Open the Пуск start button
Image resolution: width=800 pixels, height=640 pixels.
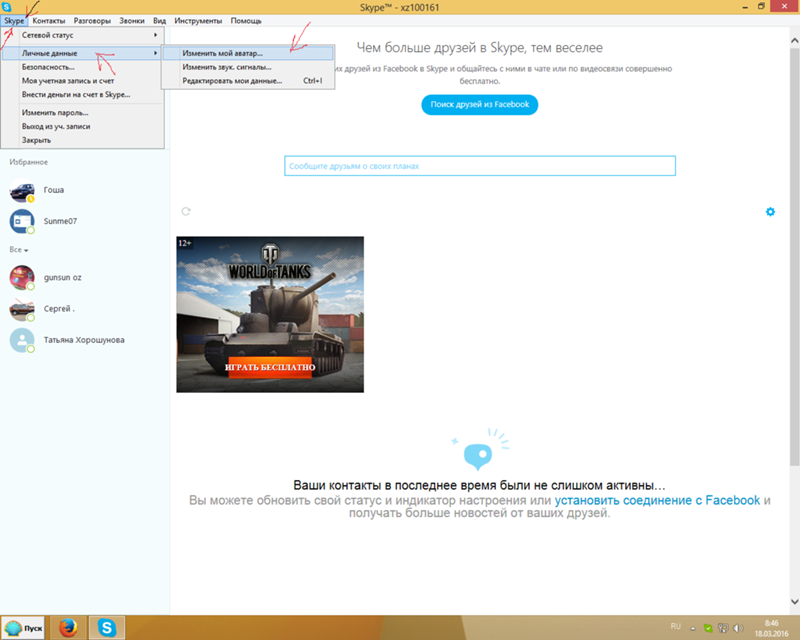coord(23,628)
